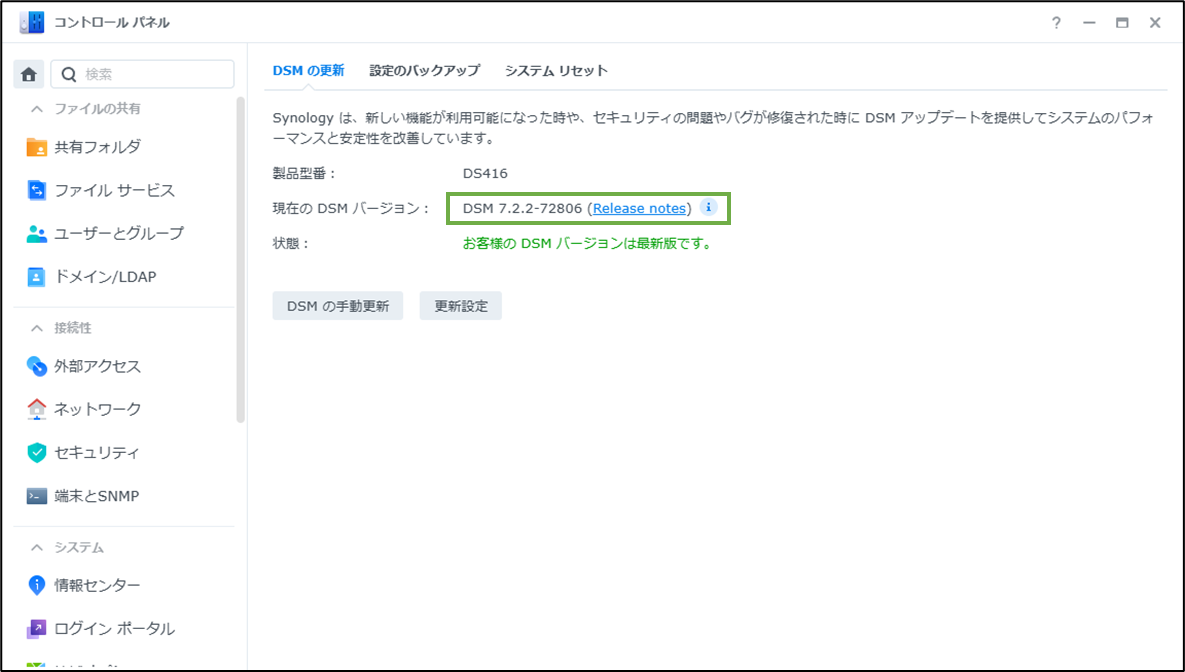Click the info icon beside Release notes
The width and height of the screenshot is (1185, 672).
click(x=708, y=207)
